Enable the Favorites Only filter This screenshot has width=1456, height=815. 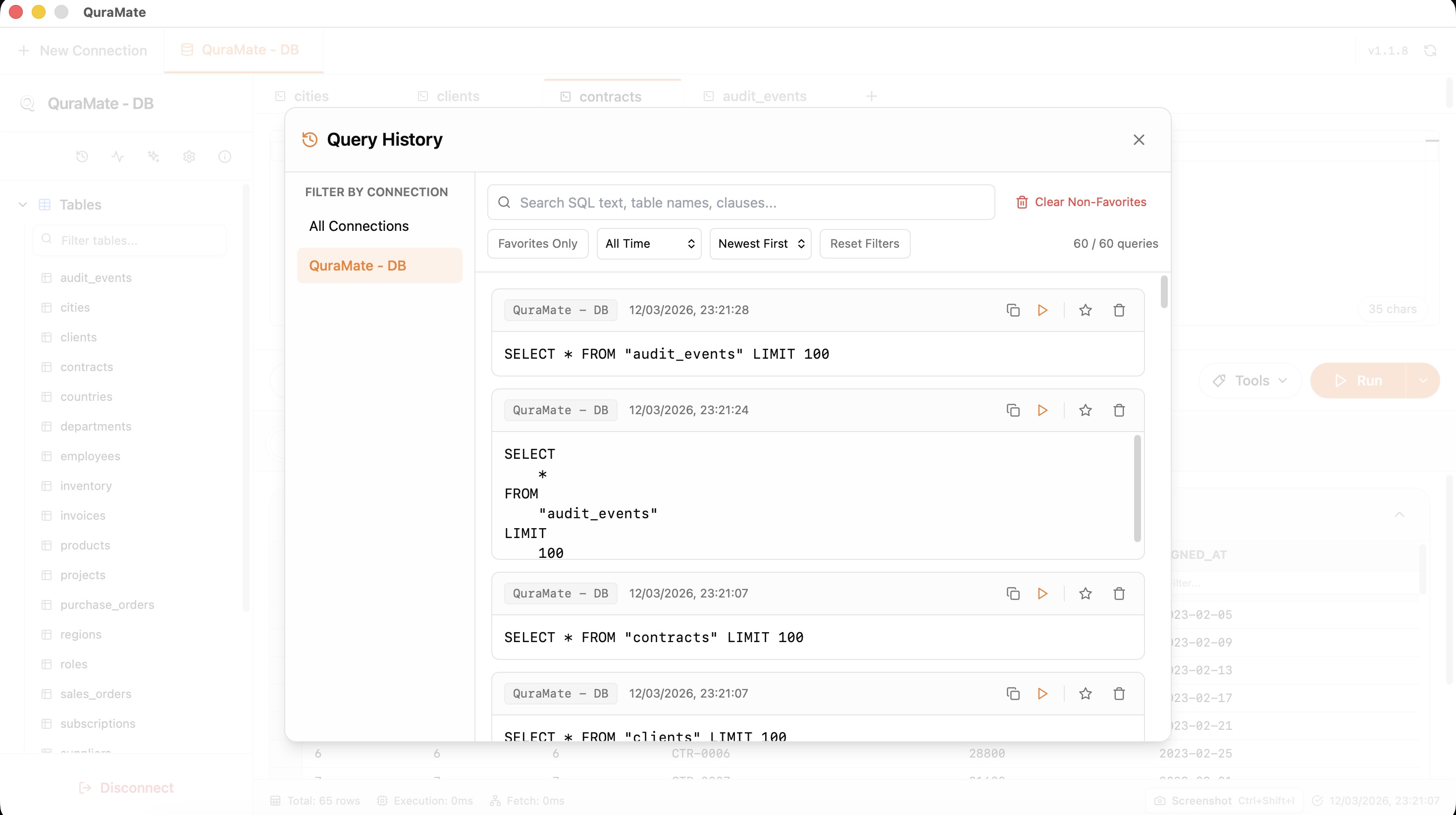click(537, 243)
